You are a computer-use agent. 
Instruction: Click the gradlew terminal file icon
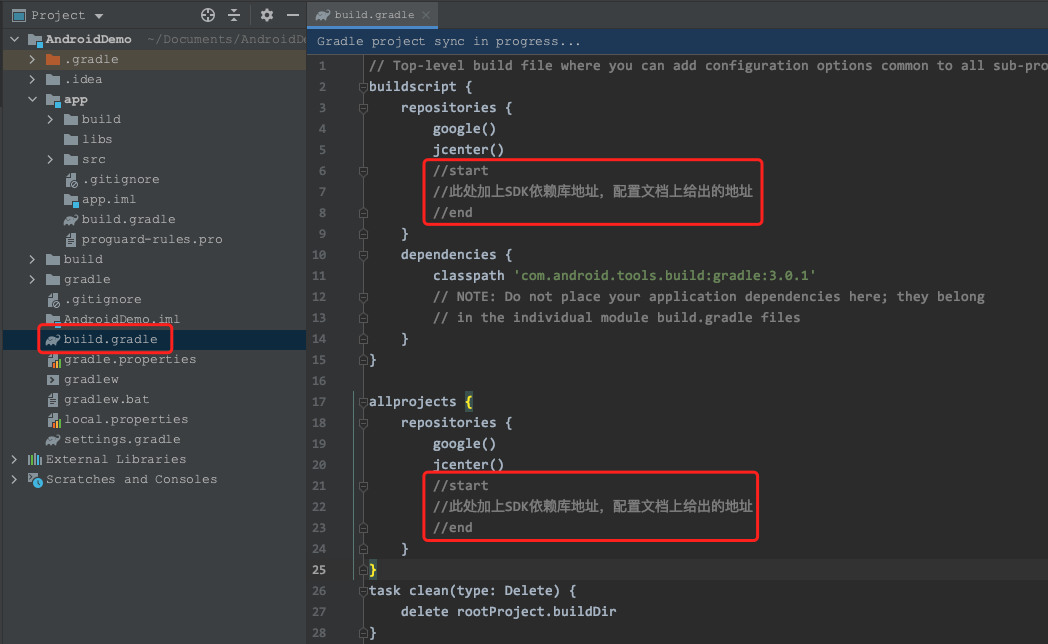(53, 379)
